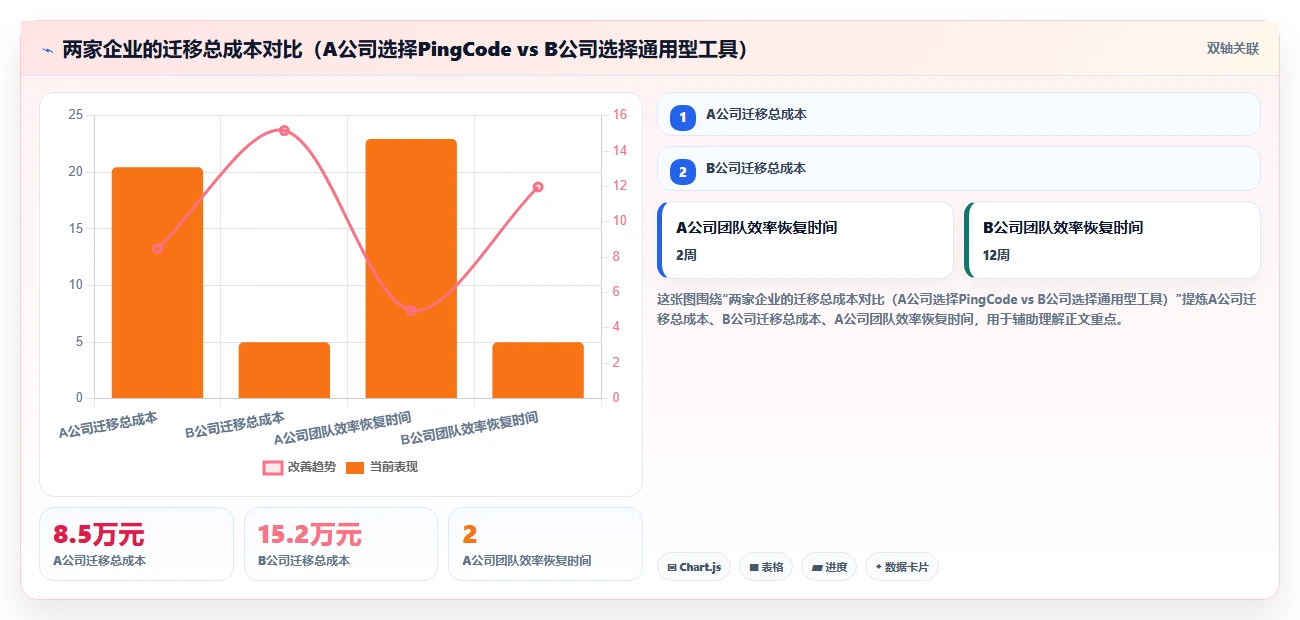Click the 进度 tag
Screen dimensions: 1300x620
coord(829,567)
